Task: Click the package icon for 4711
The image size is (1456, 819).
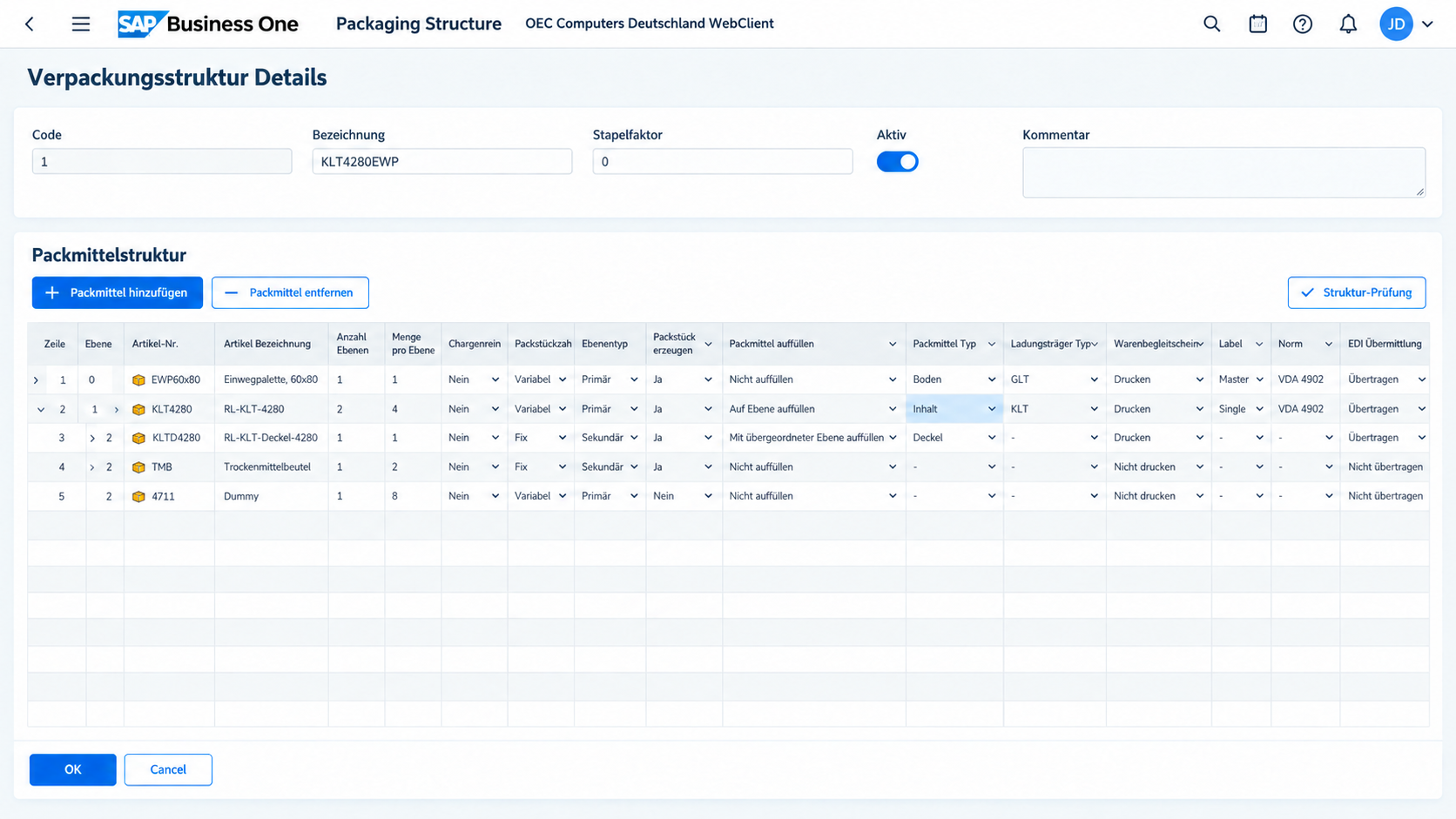Action: (138, 497)
